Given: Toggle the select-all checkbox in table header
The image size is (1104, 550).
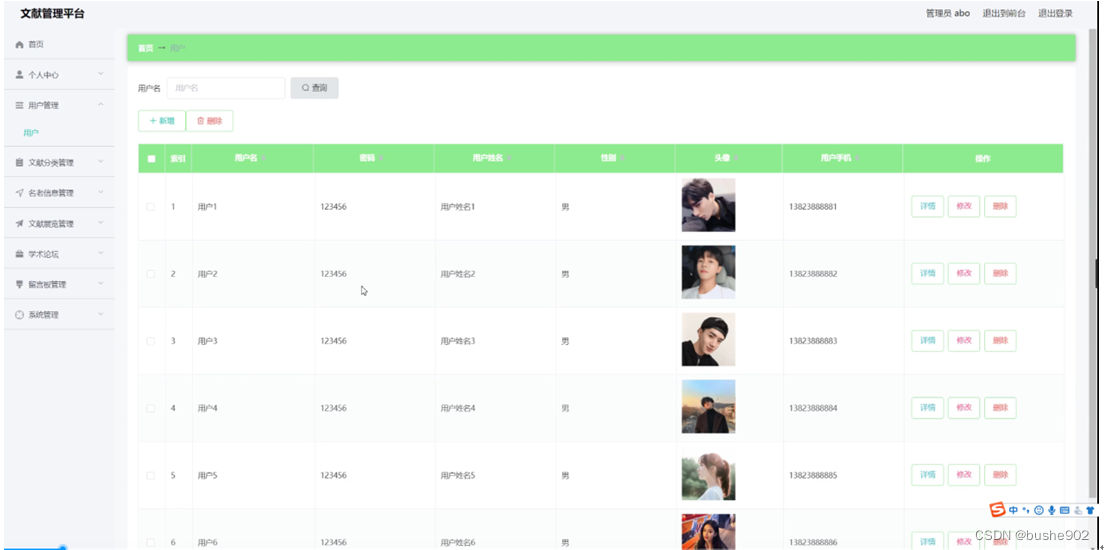Looking at the screenshot, I should point(151,158).
